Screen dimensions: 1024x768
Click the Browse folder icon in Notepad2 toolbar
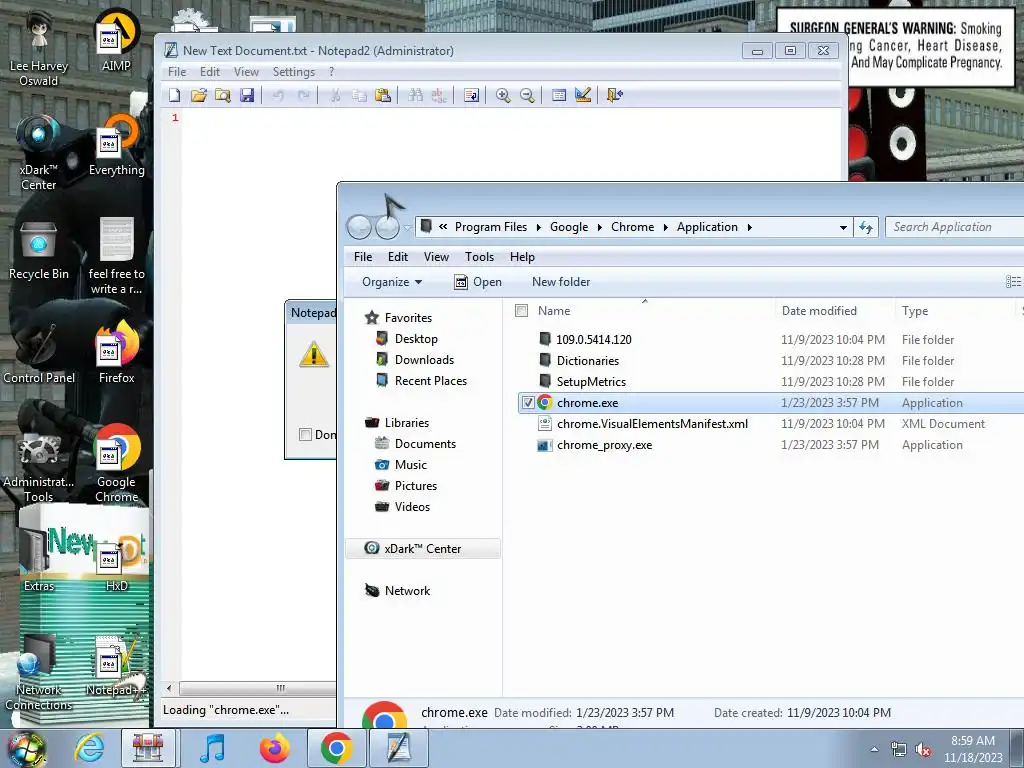223,95
